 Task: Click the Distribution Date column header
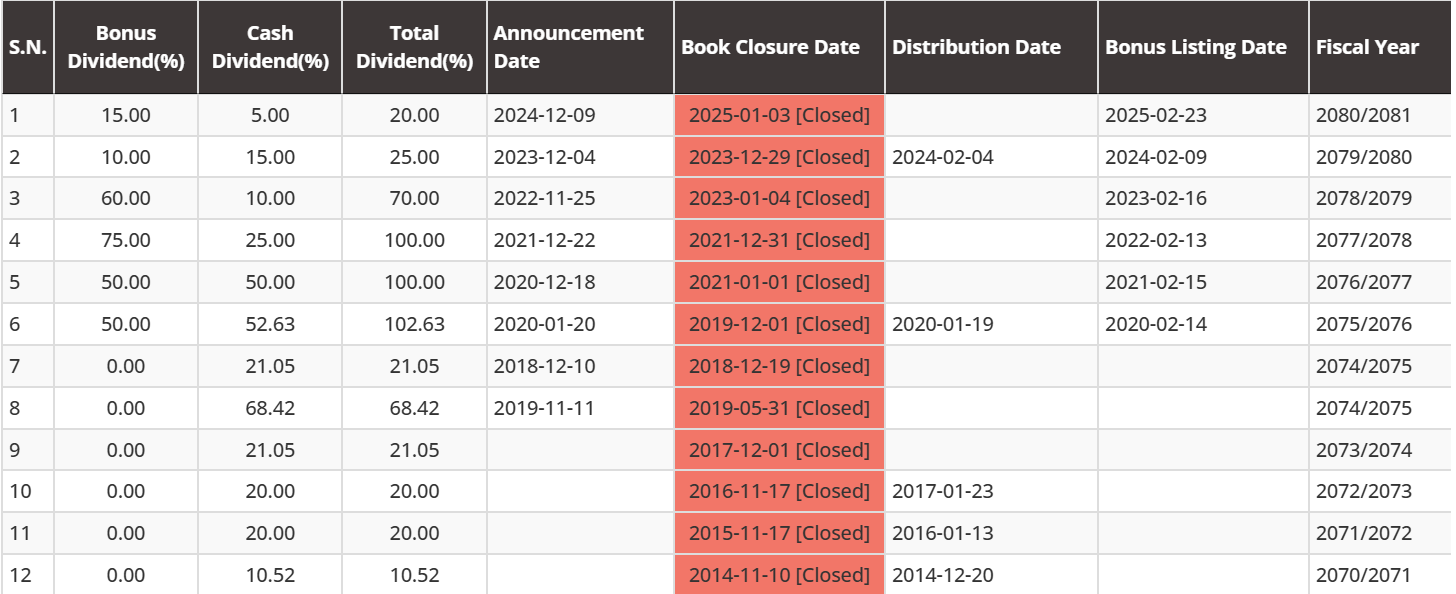point(976,47)
